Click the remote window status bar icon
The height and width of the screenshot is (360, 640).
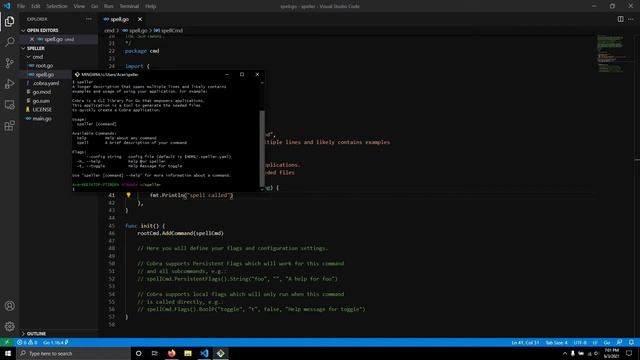click(7, 342)
